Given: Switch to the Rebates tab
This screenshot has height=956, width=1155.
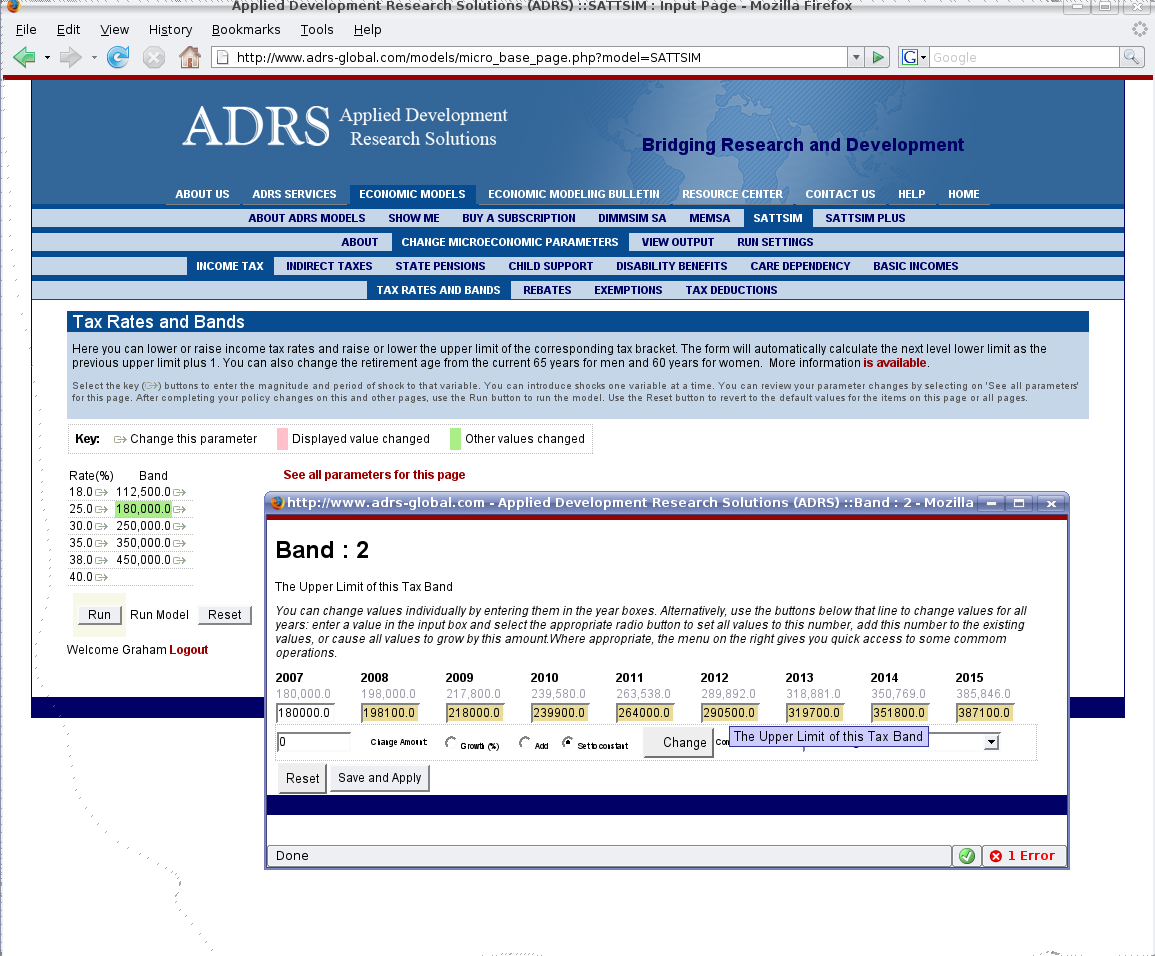Looking at the screenshot, I should point(547,290).
